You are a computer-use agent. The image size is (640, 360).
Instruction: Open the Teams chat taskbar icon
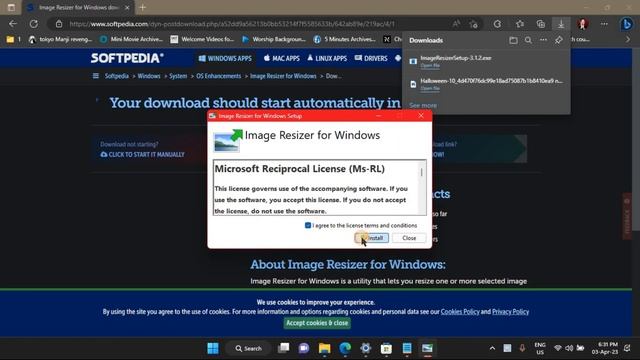tap(304, 348)
